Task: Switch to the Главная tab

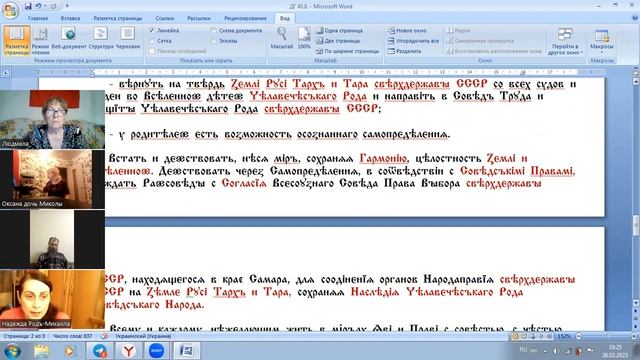Action: tap(38, 18)
